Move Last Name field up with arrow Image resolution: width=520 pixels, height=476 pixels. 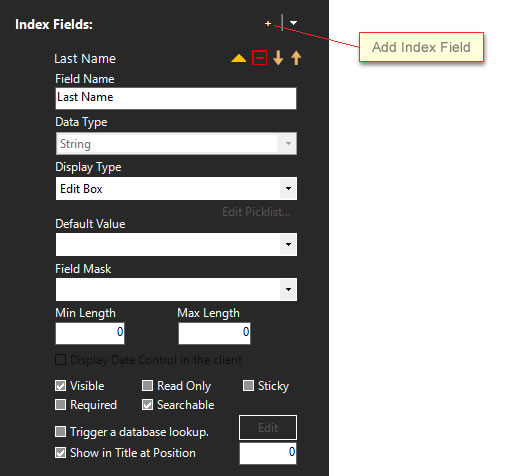pos(296,58)
